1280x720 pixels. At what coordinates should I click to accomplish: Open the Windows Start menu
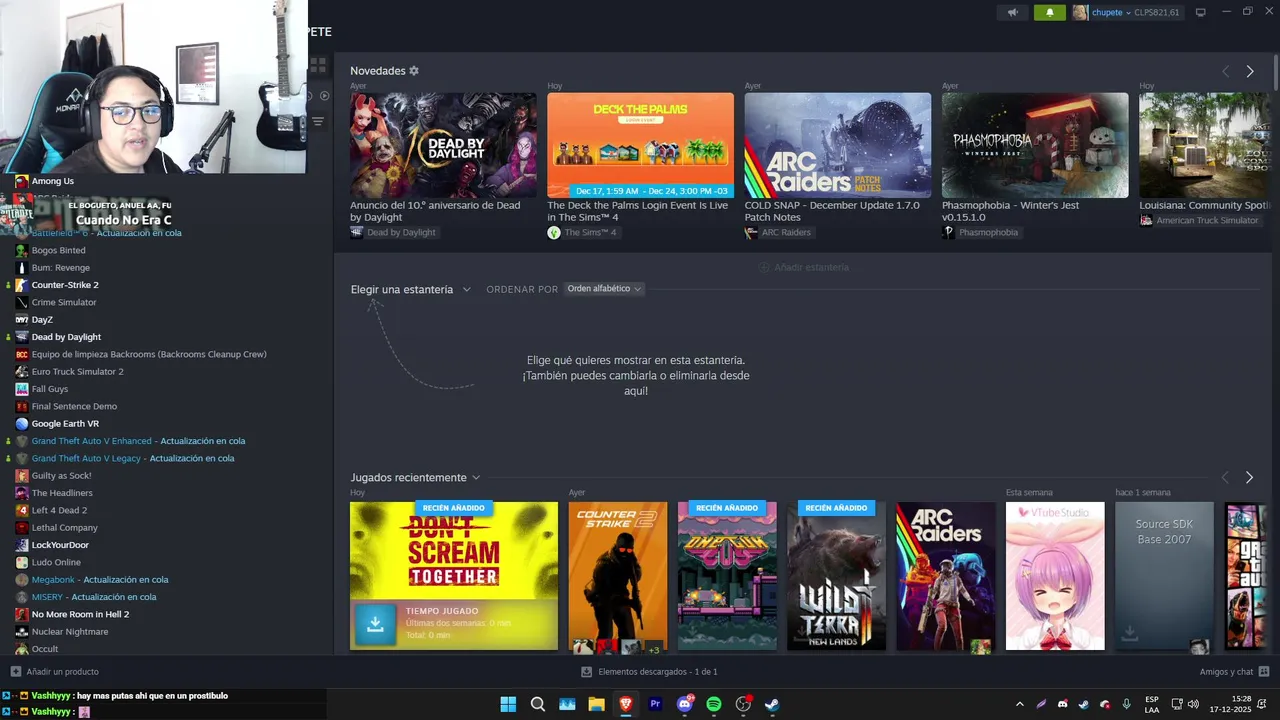pyautogui.click(x=508, y=704)
